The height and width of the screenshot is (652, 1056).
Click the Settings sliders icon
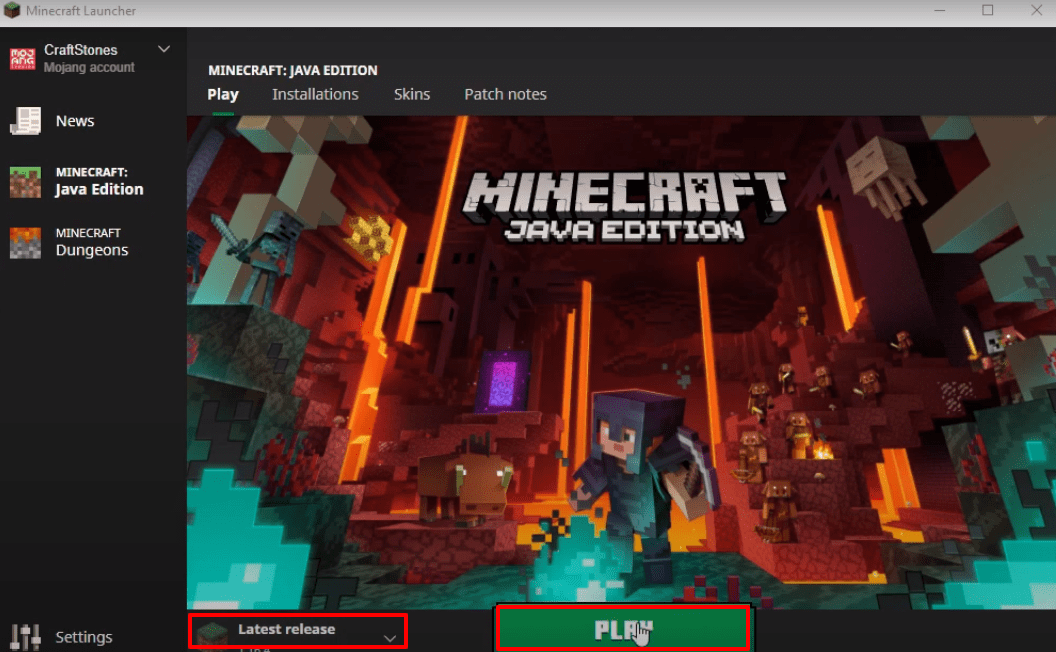26,637
